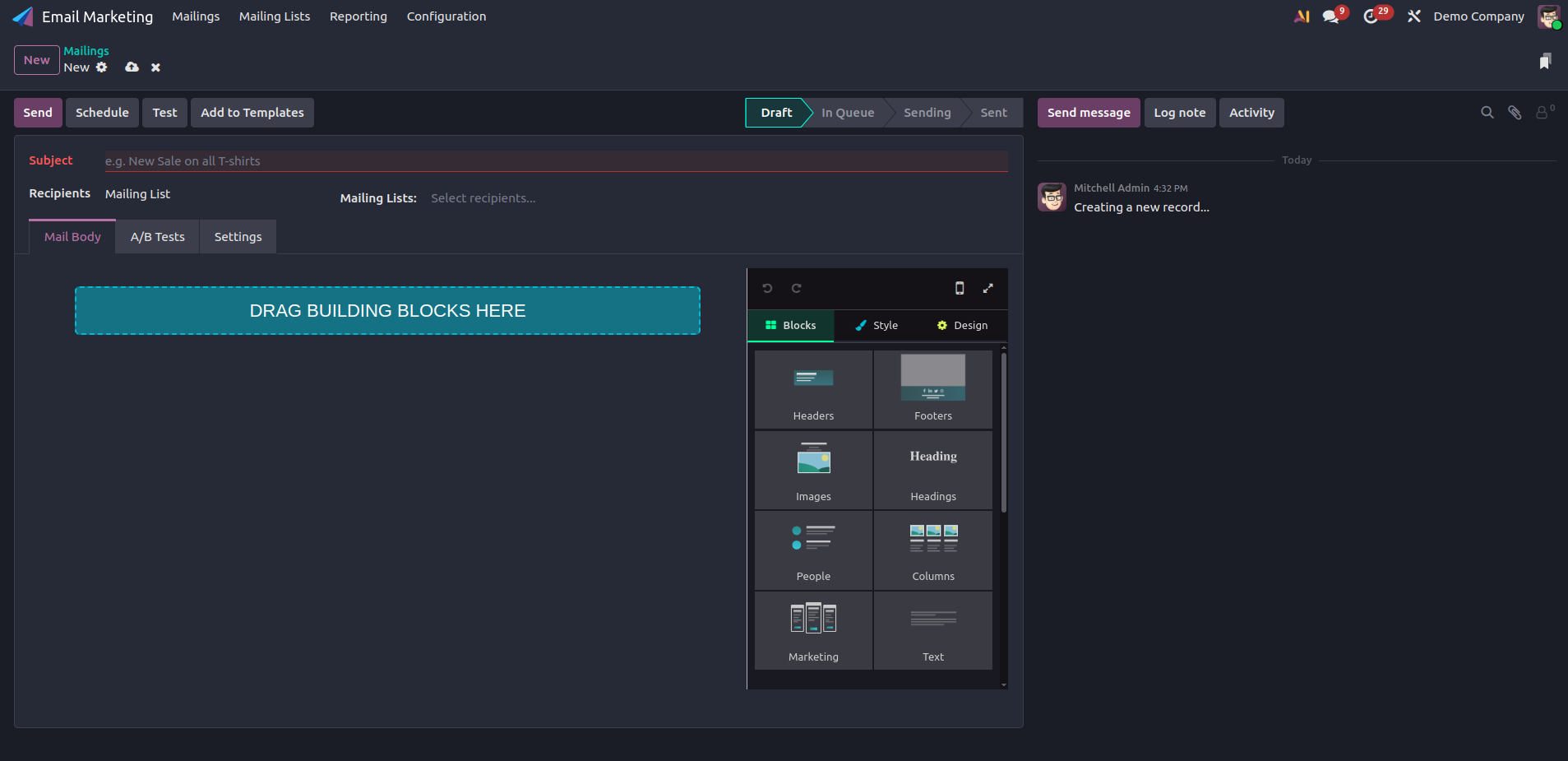Click the cloud save icon

(x=132, y=67)
